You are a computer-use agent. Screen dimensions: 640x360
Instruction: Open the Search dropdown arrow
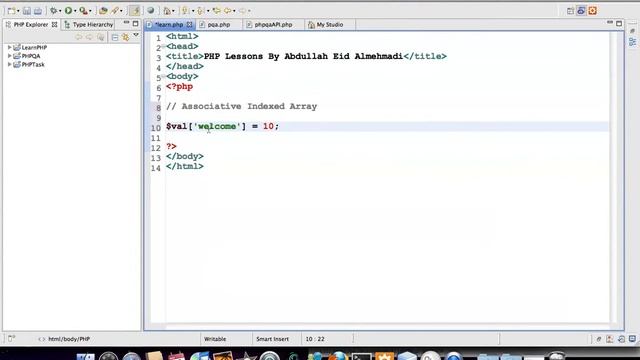point(121,11)
